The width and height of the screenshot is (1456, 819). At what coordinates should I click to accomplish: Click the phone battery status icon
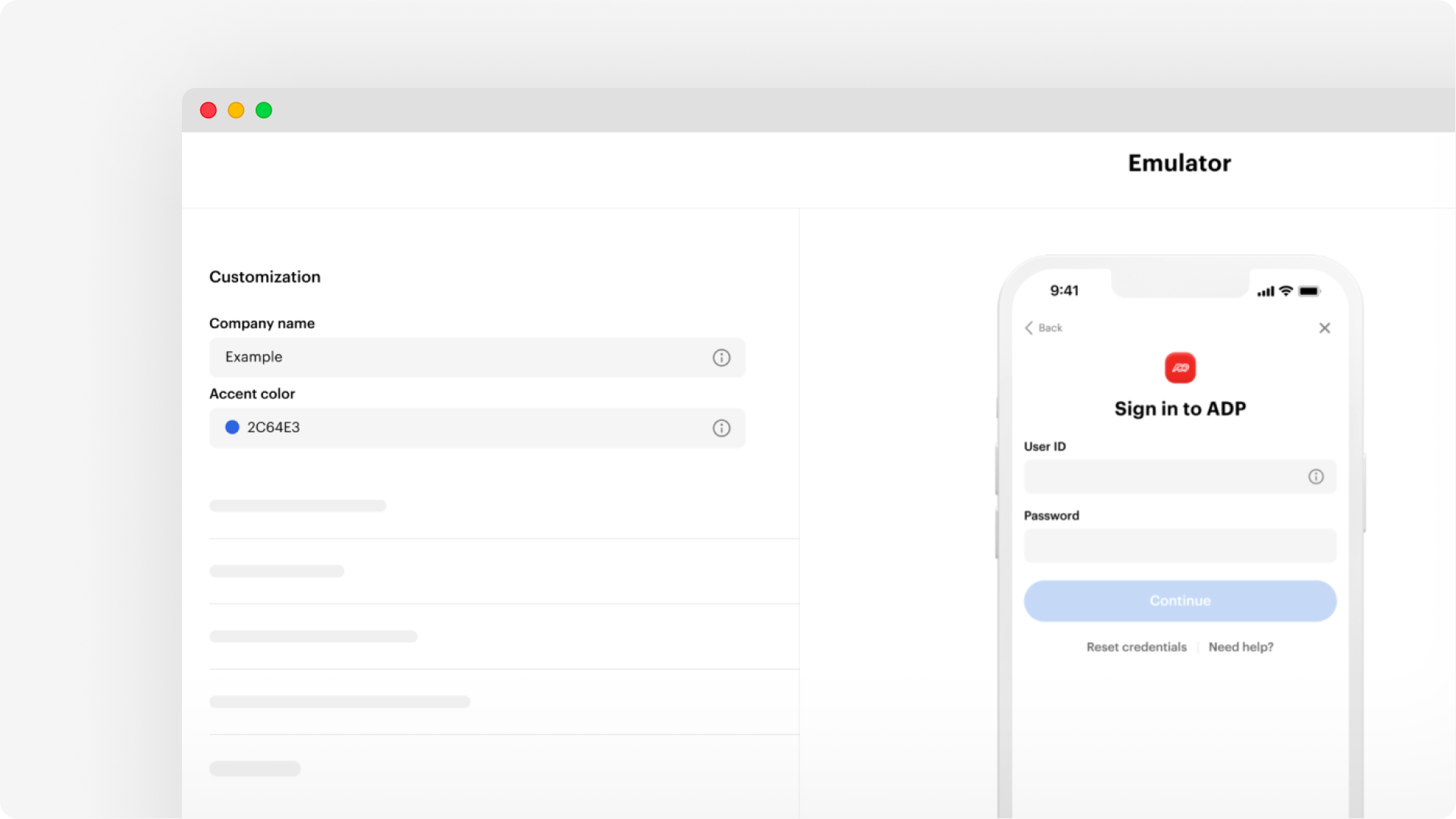coord(1309,291)
